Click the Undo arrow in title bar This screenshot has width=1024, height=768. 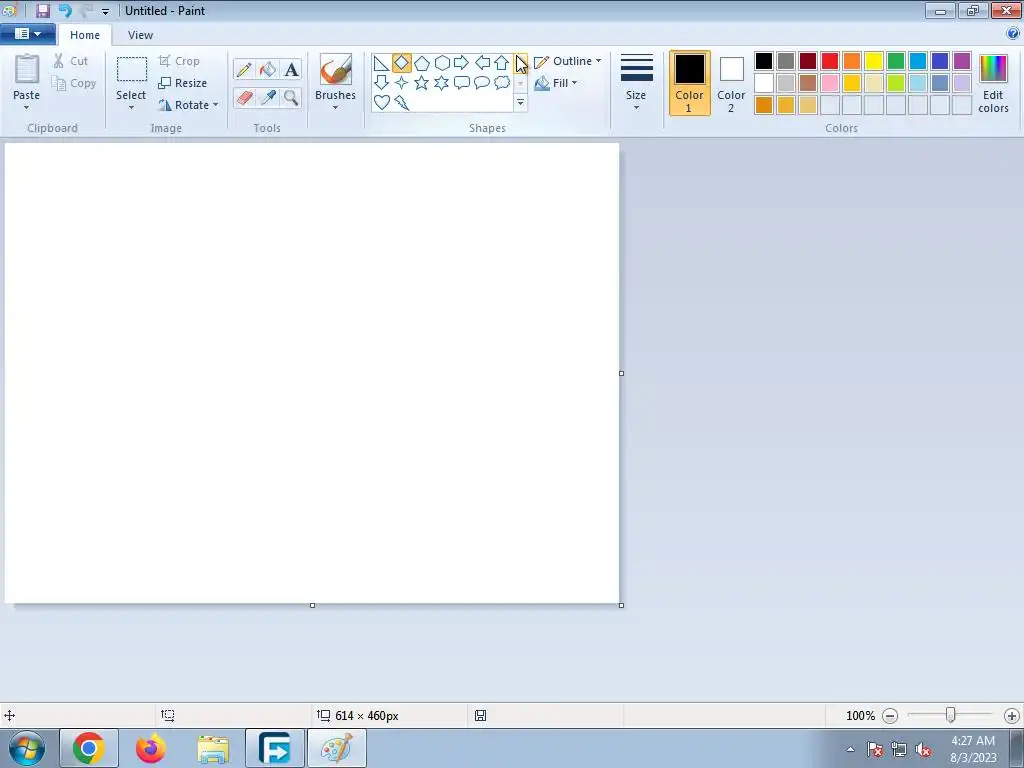(65, 10)
